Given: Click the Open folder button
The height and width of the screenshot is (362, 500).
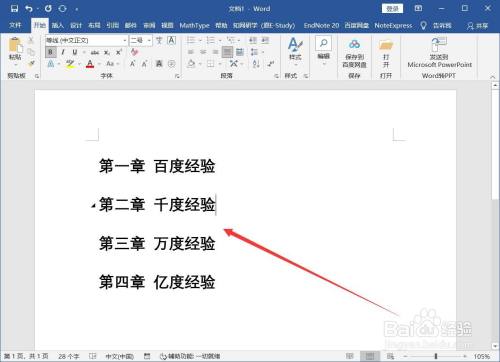Looking at the screenshot, I should tap(386, 53).
